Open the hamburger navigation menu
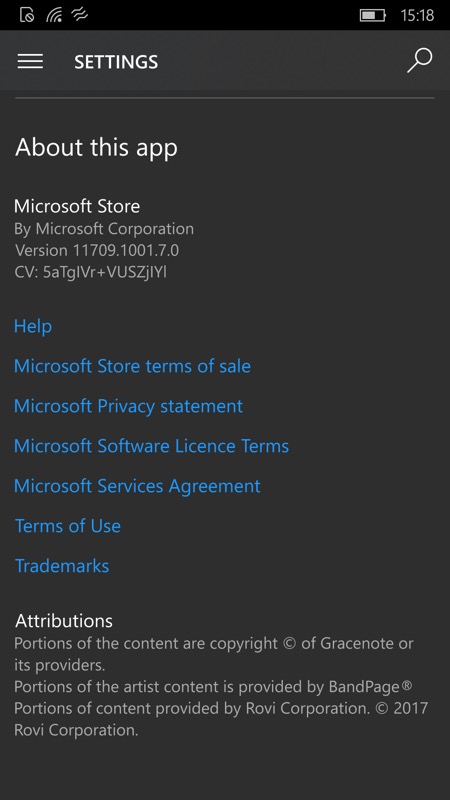 coord(30,61)
